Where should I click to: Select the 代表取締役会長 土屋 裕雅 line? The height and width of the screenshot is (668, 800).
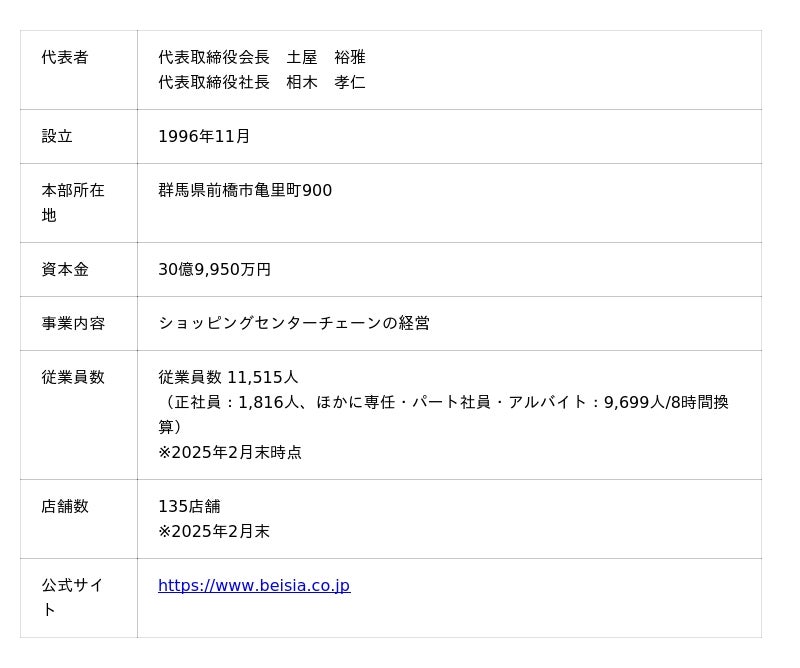click(x=262, y=58)
